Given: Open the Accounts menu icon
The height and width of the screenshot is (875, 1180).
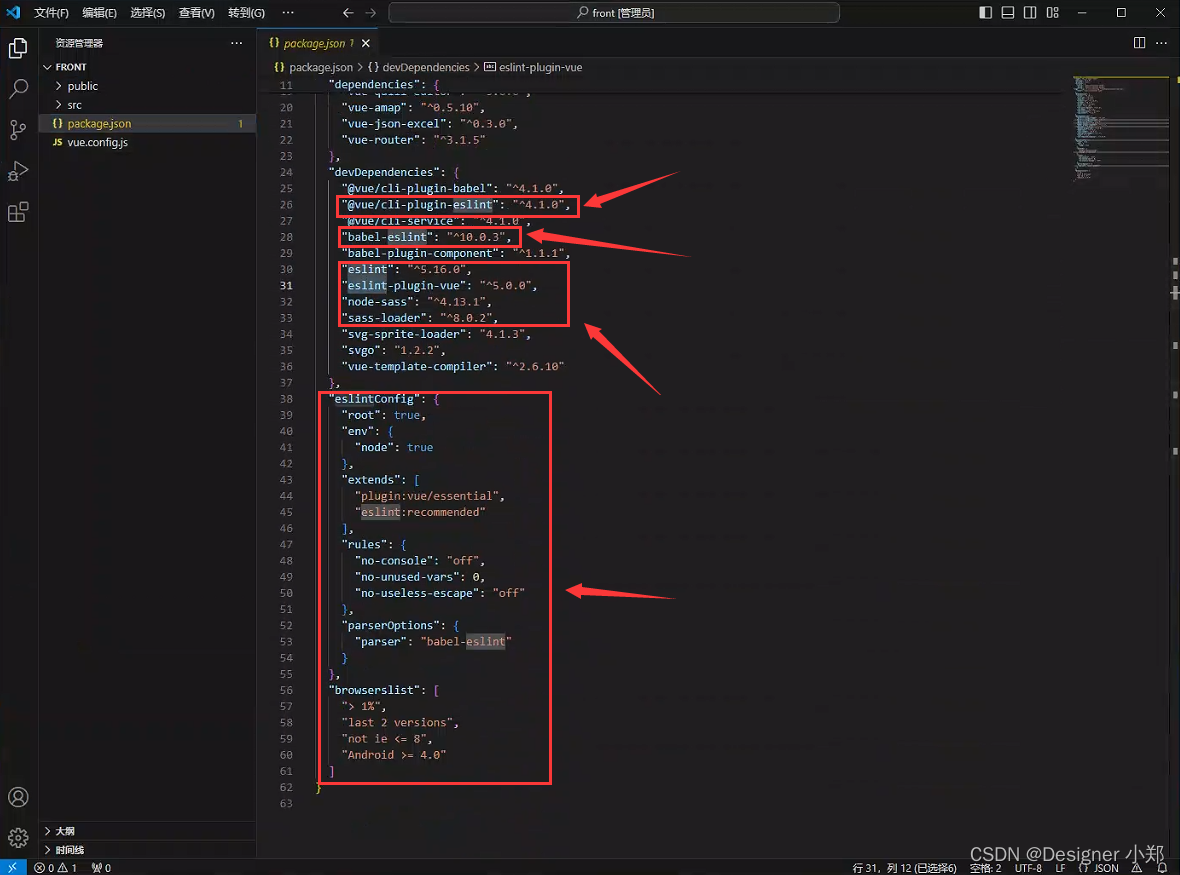Looking at the screenshot, I should pos(18,797).
